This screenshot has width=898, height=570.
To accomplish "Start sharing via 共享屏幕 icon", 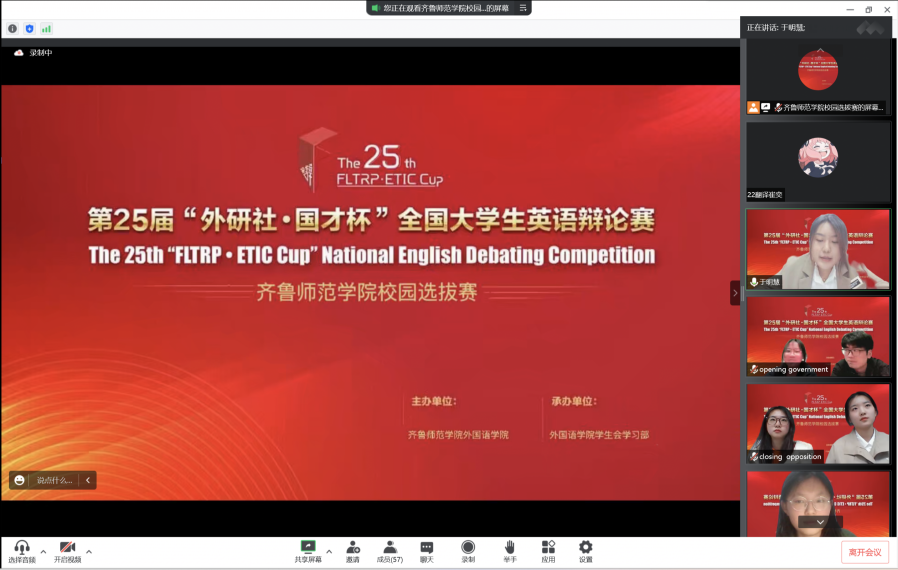I will point(308,550).
